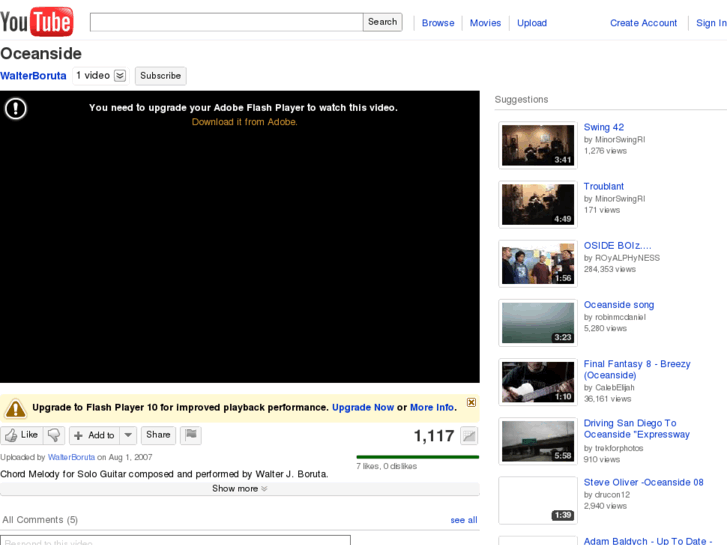The height and width of the screenshot is (545, 727).
Task: Flag this video as inappropriate
Action: 191,435
